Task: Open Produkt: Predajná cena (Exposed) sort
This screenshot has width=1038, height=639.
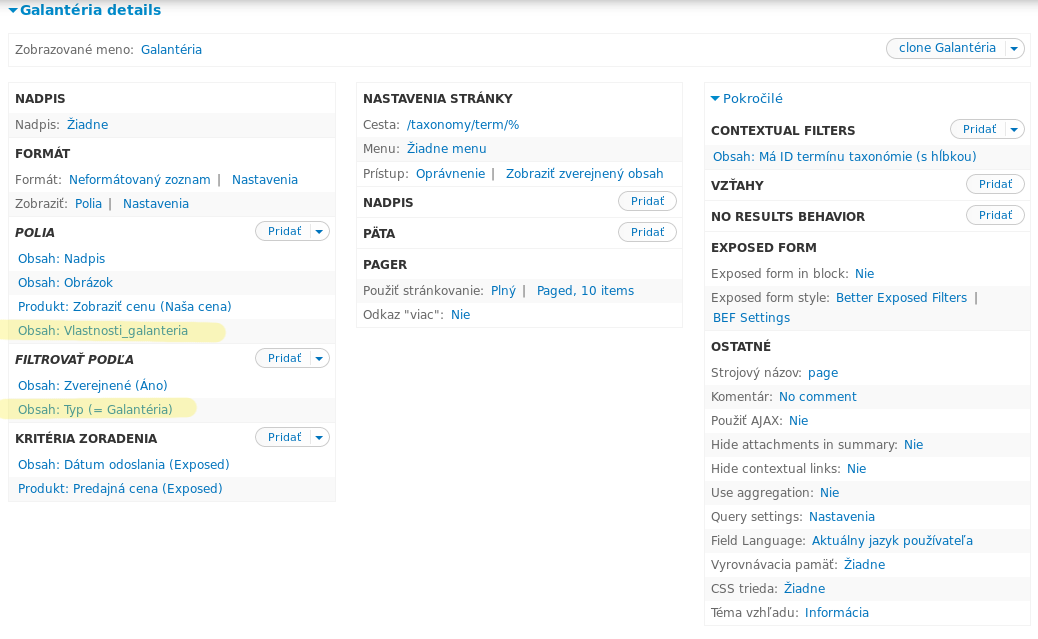Action: tap(120, 489)
